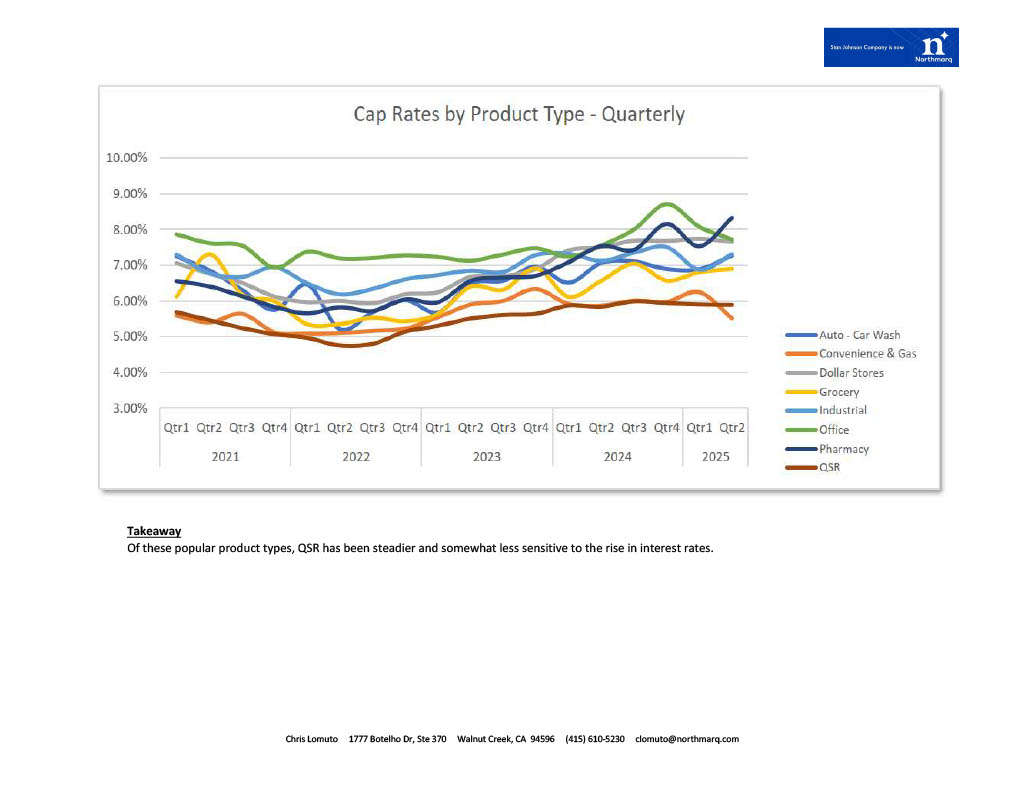
Task: Click the Industrial legend label
Action: point(842,410)
